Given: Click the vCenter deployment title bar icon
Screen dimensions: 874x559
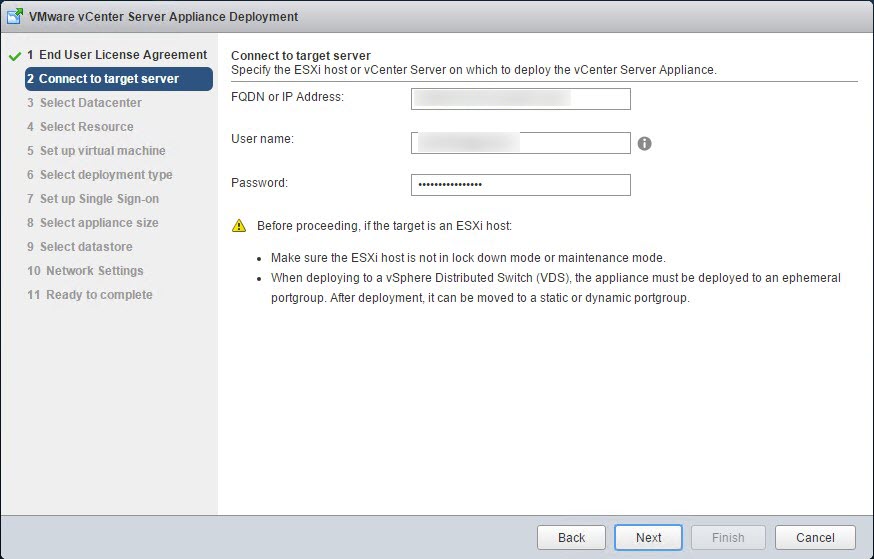Looking at the screenshot, I should click(x=15, y=16).
